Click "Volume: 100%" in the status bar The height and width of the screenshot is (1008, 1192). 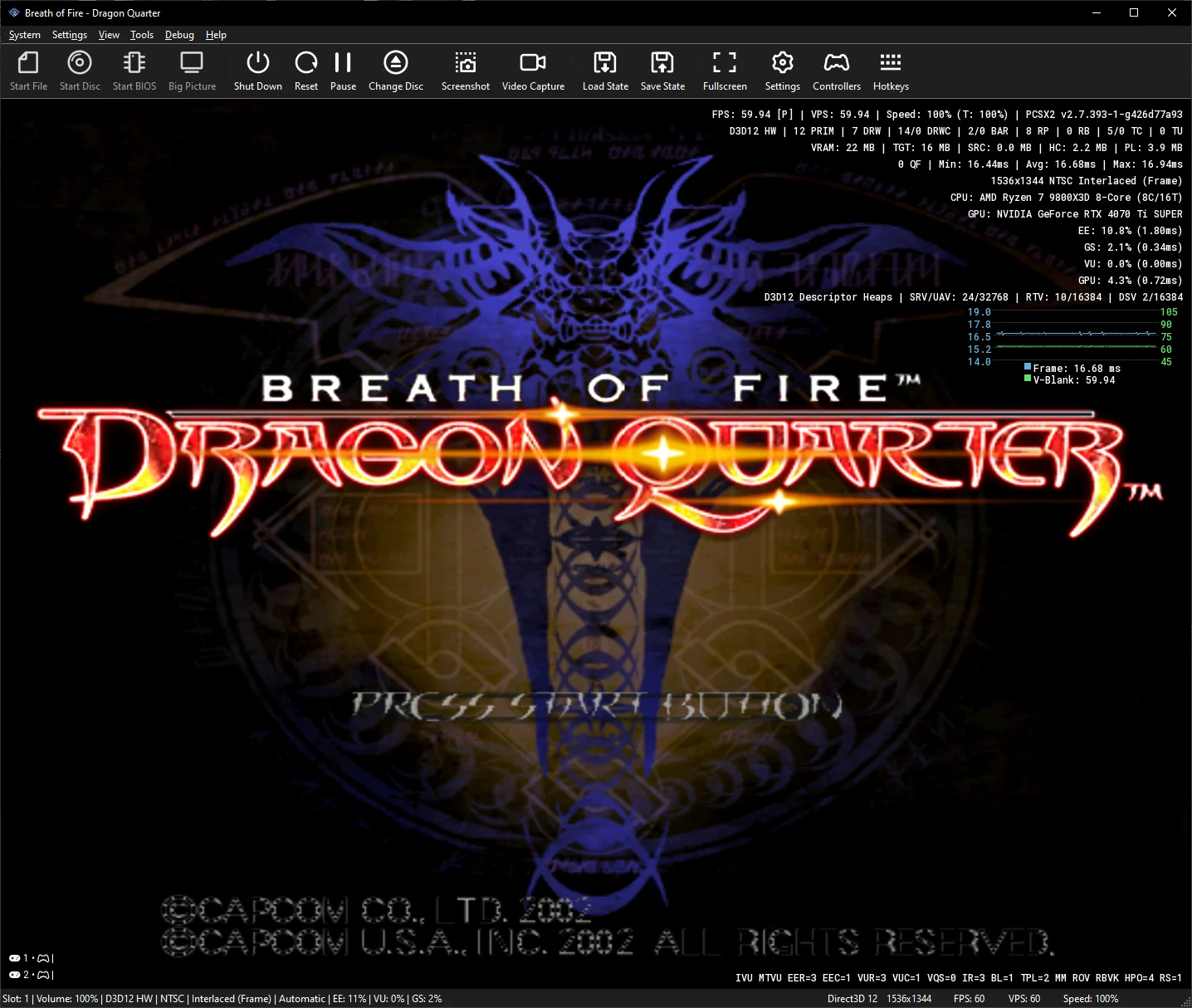click(x=67, y=999)
